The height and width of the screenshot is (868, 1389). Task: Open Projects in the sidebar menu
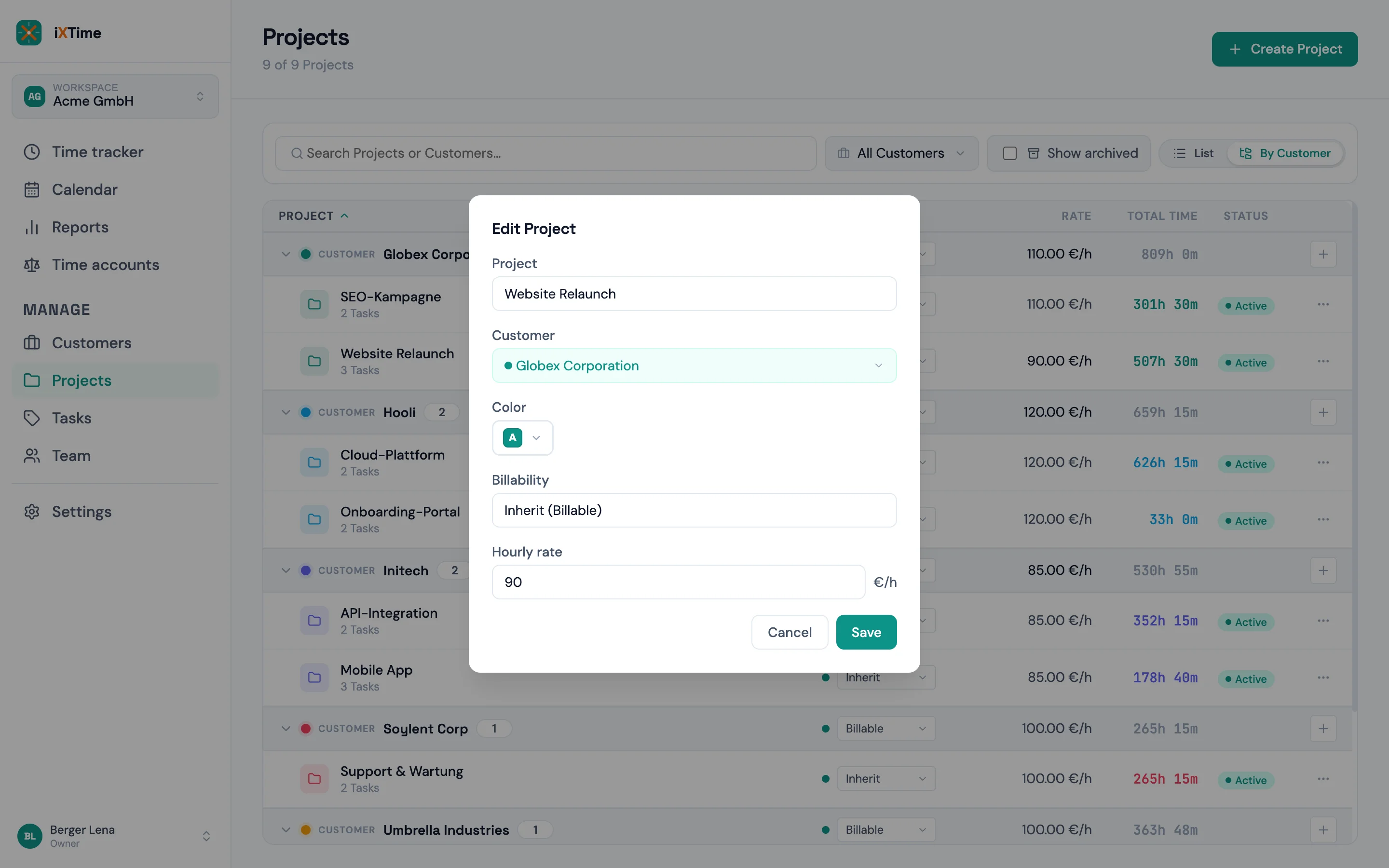pos(115,380)
